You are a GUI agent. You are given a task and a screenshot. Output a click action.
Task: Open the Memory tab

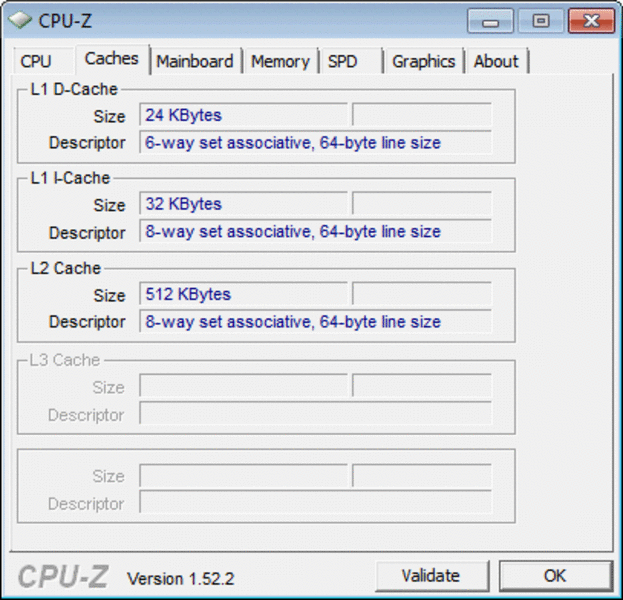280,62
